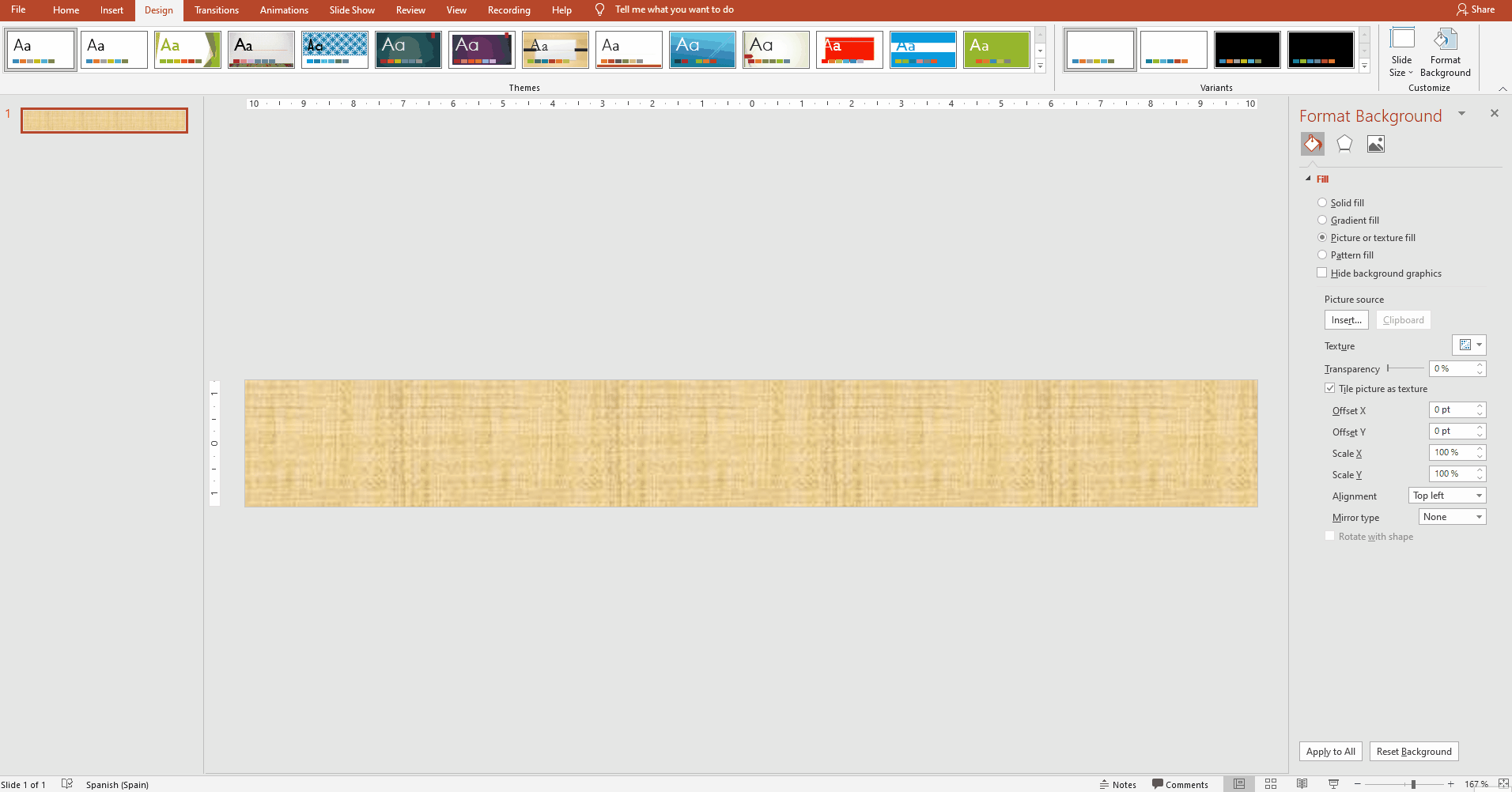Open Reading View from status bar

point(1302,784)
